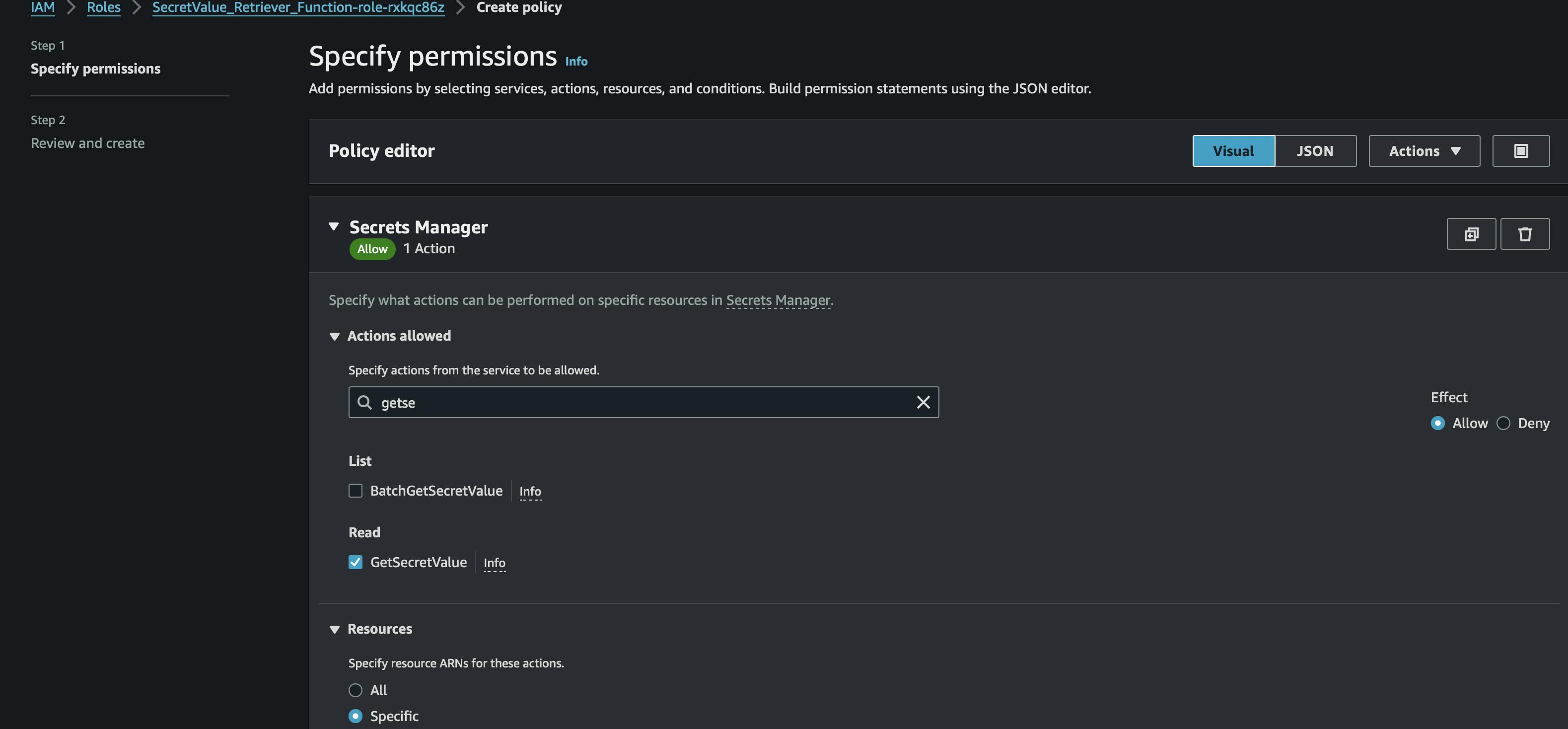Click the 'Read' access level heading
This screenshot has width=1568, height=729.
click(364, 532)
